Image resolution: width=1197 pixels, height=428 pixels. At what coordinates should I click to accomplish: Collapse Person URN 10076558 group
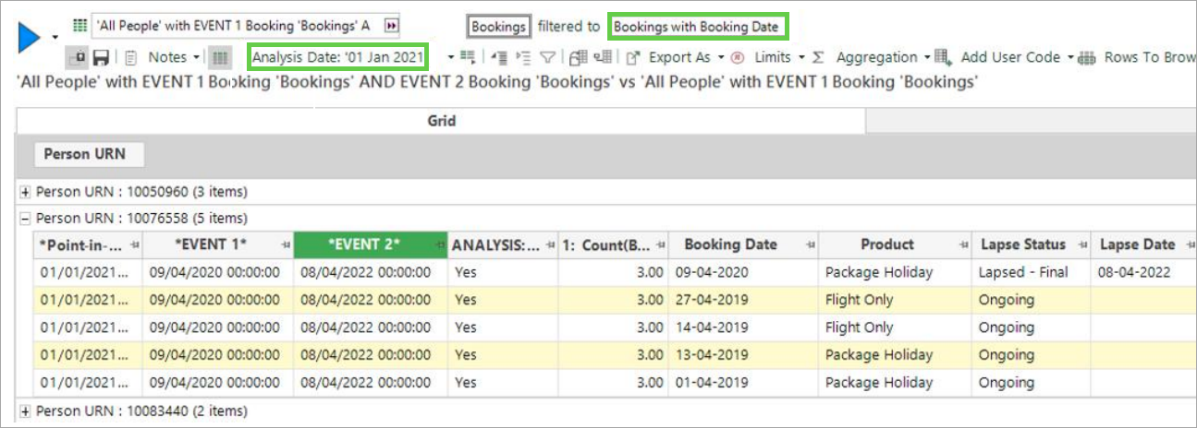tap(25, 218)
